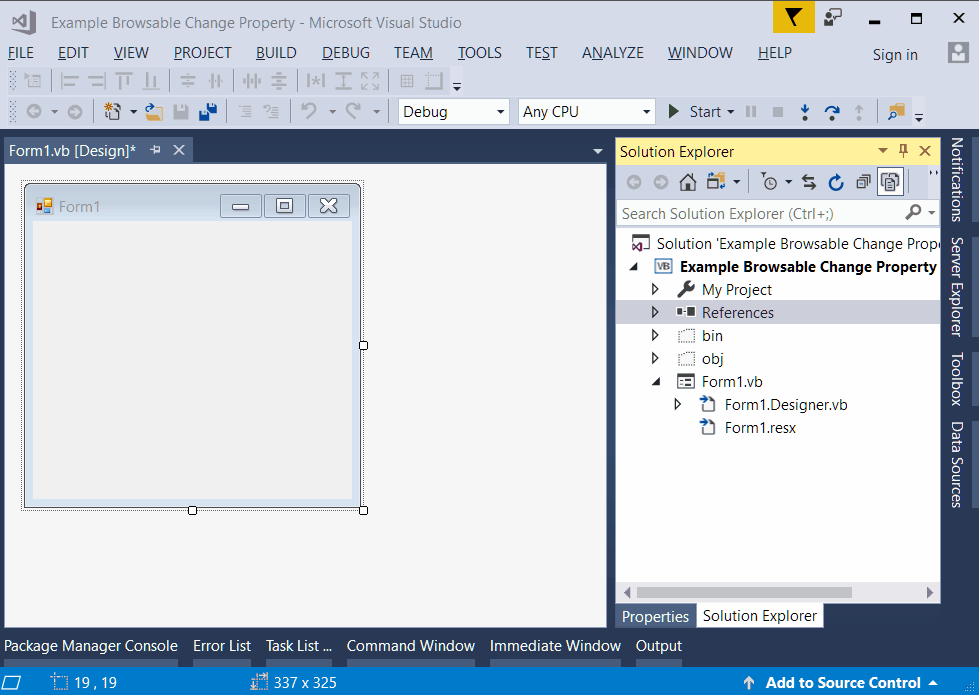Click the Tab Order layout icon
The width and height of the screenshot is (979, 695).
[433, 81]
